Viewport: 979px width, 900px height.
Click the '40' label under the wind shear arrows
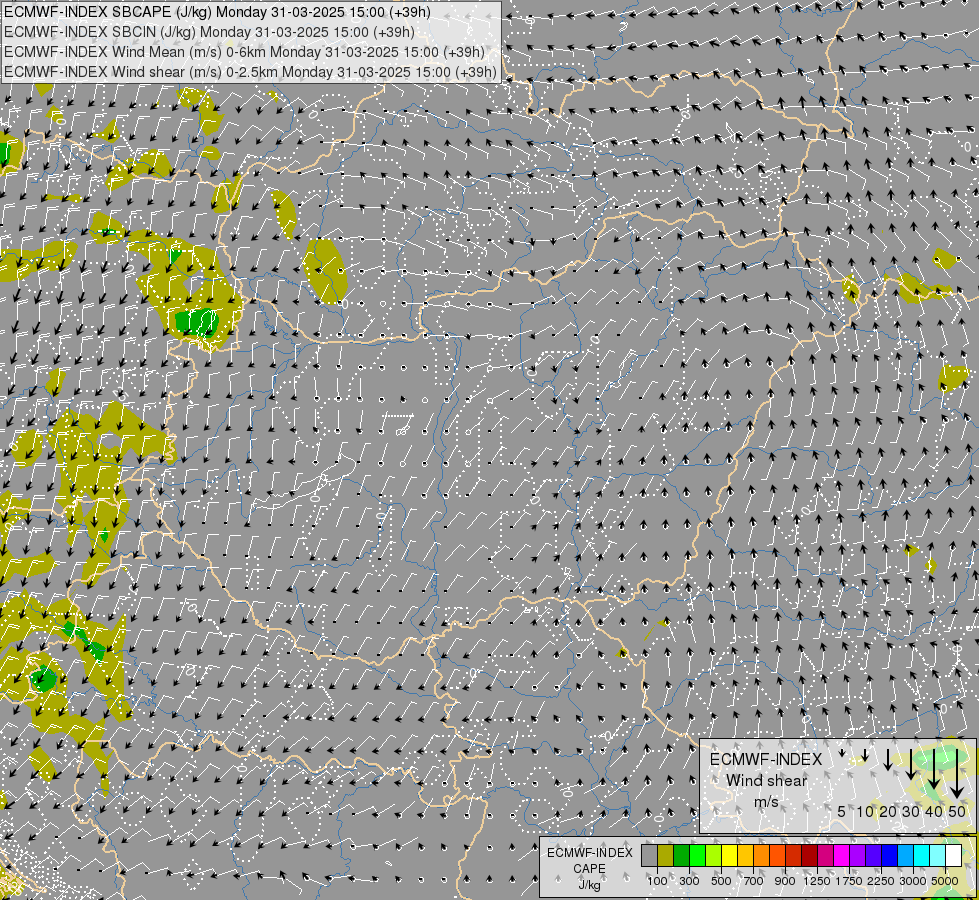coord(933,811)
